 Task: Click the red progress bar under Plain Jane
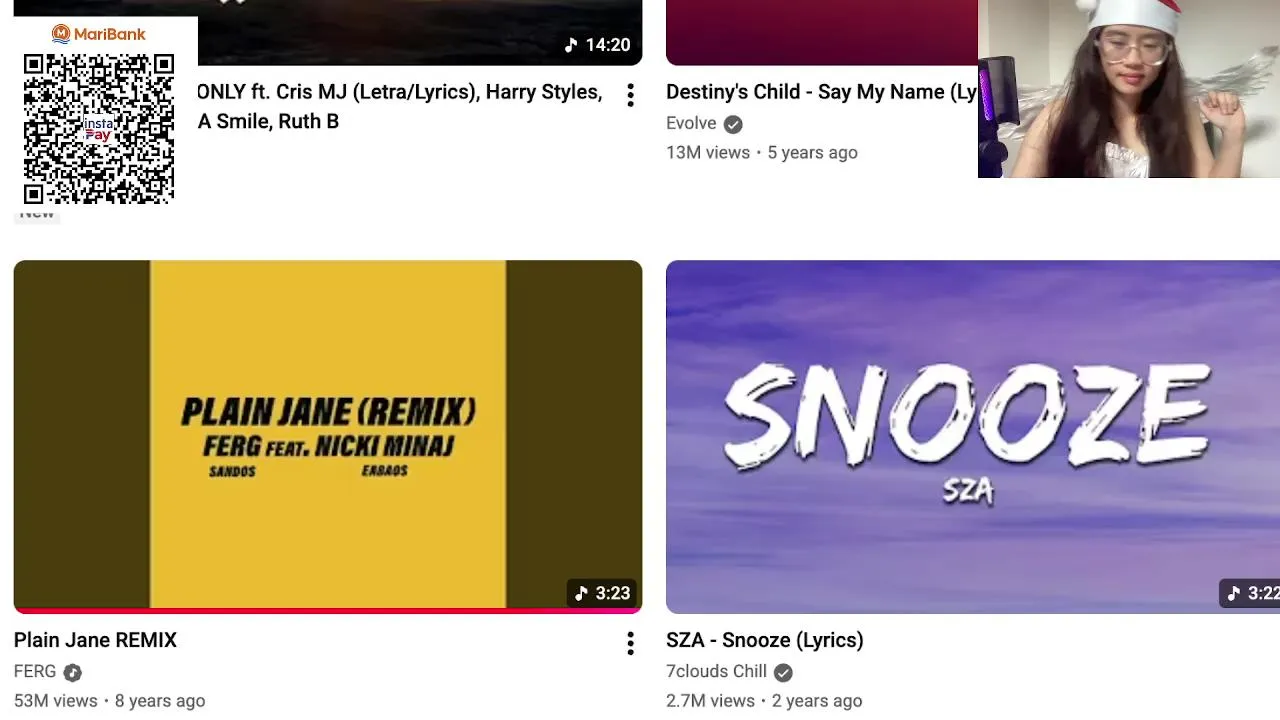[x=328, y=610]
